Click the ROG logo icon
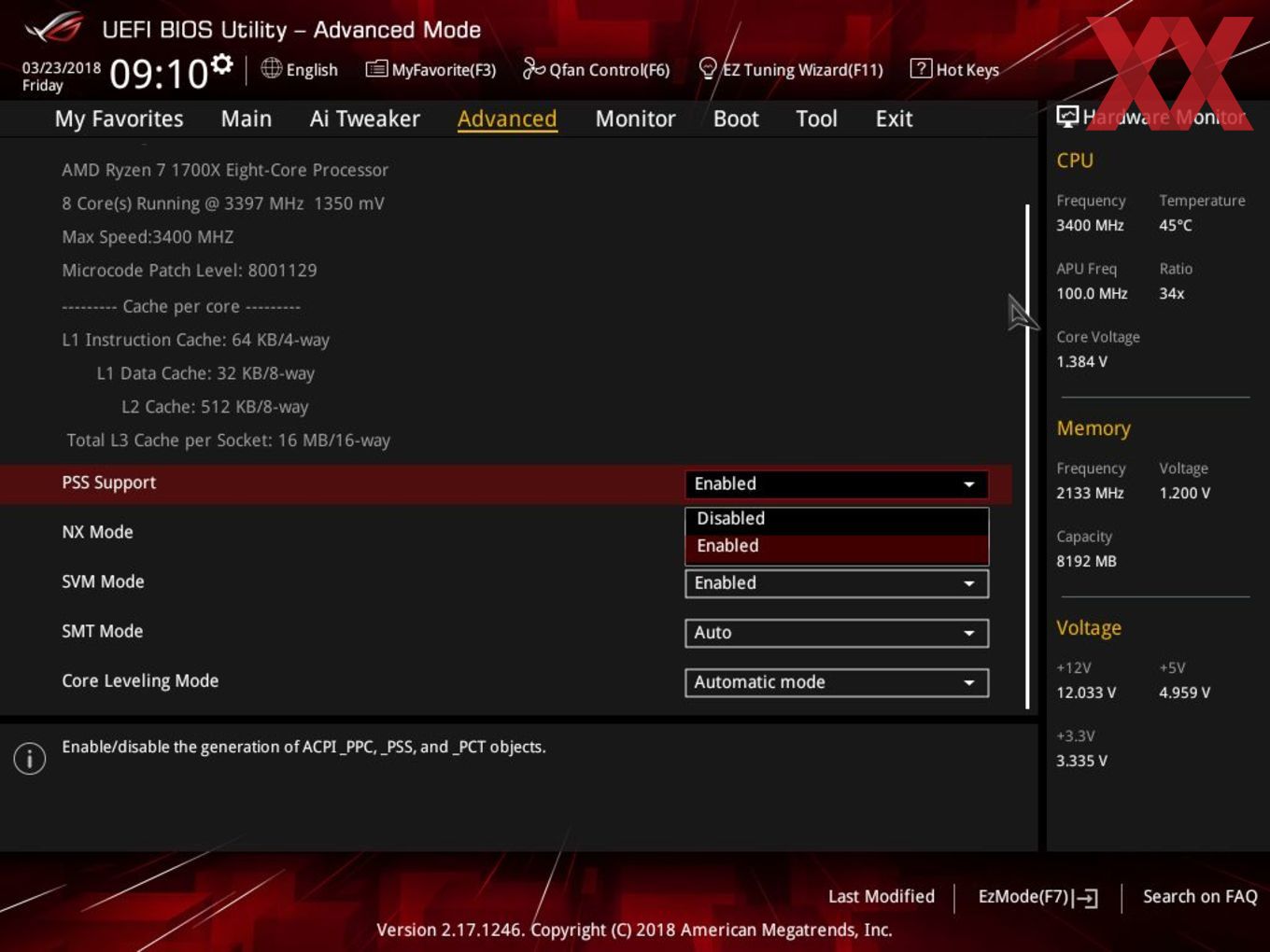This screenshot has width=1270, height=952. [x=53, y=29]
